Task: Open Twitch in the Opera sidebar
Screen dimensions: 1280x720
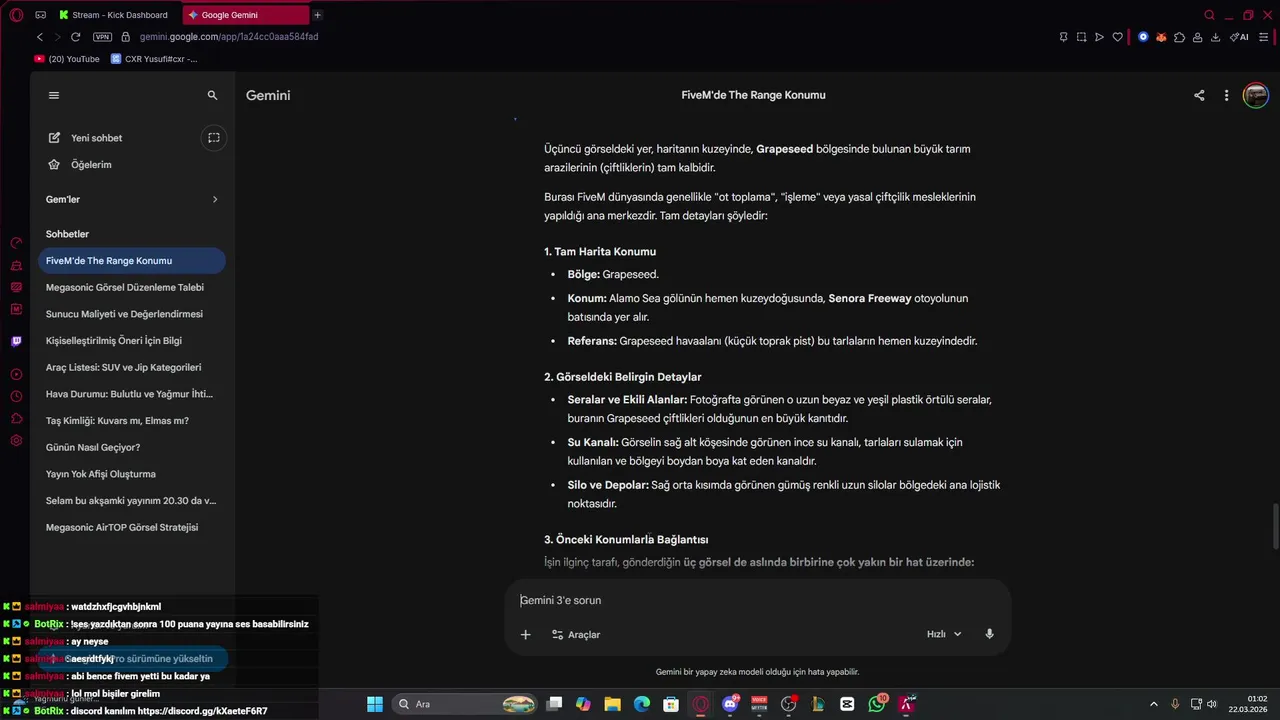Action: tap(16, 341)
